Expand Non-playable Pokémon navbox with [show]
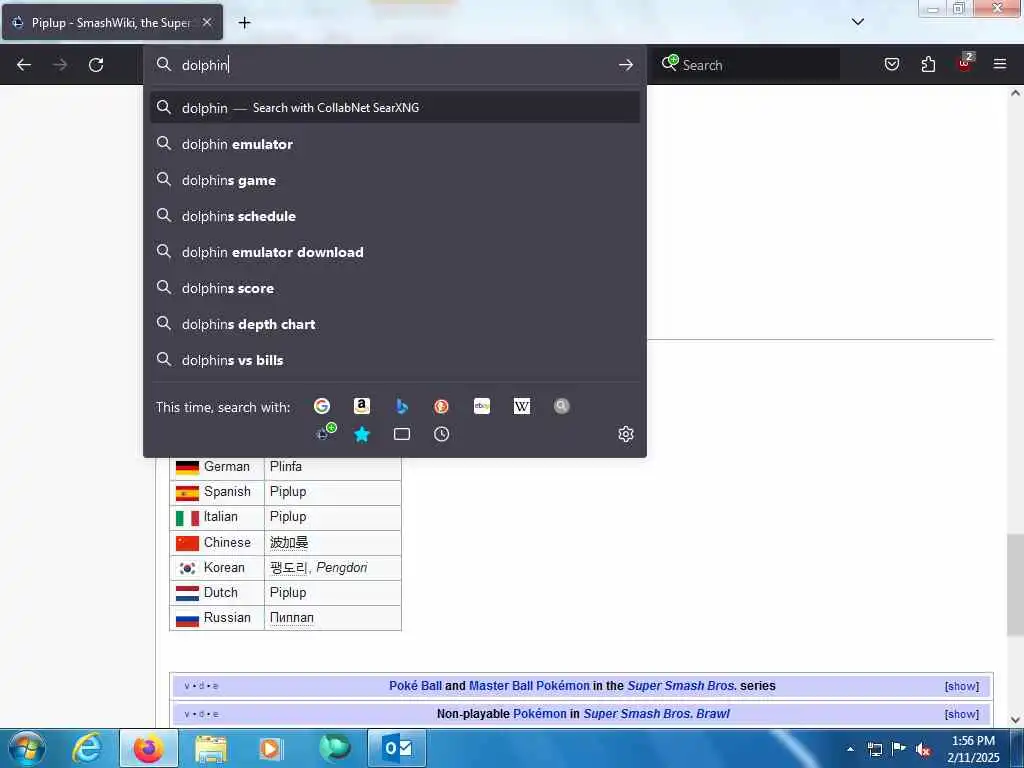The height and width of the screenshot is (768, 1024). [961, 714]
